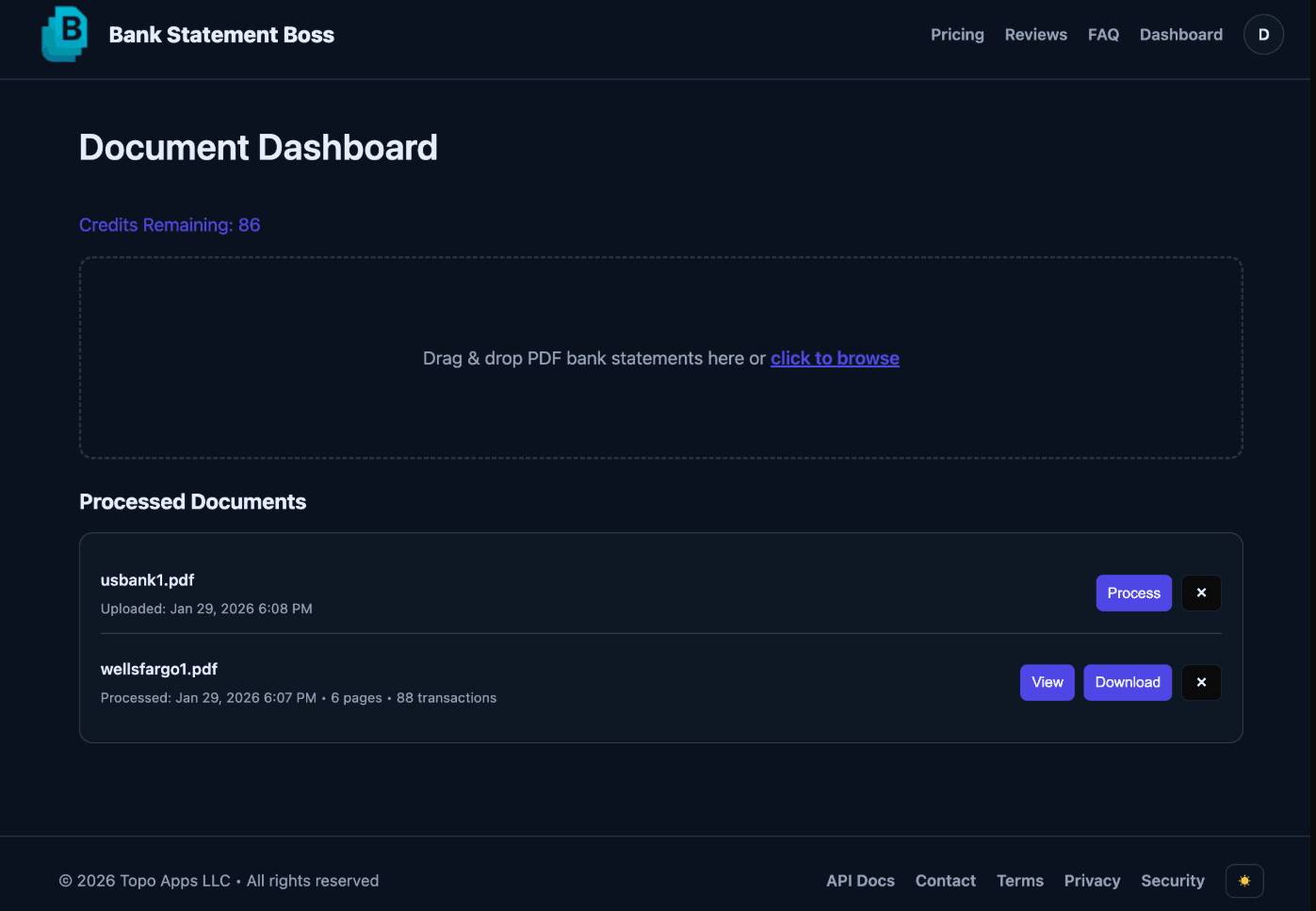Toggle light mode with the sun icon
Screen dimensions: 1316x911
1243,881
